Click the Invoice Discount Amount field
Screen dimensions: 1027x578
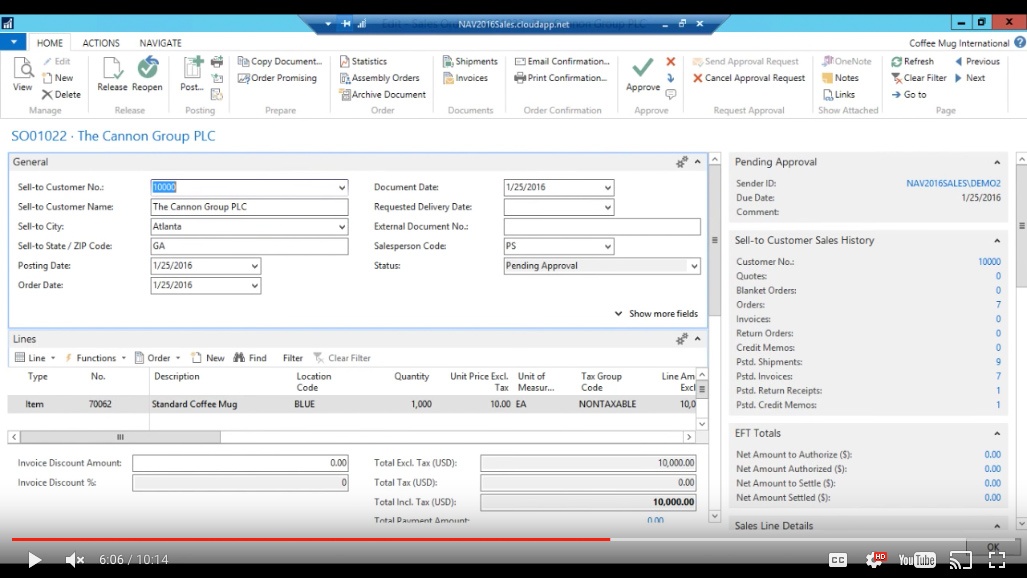(240, 463)
